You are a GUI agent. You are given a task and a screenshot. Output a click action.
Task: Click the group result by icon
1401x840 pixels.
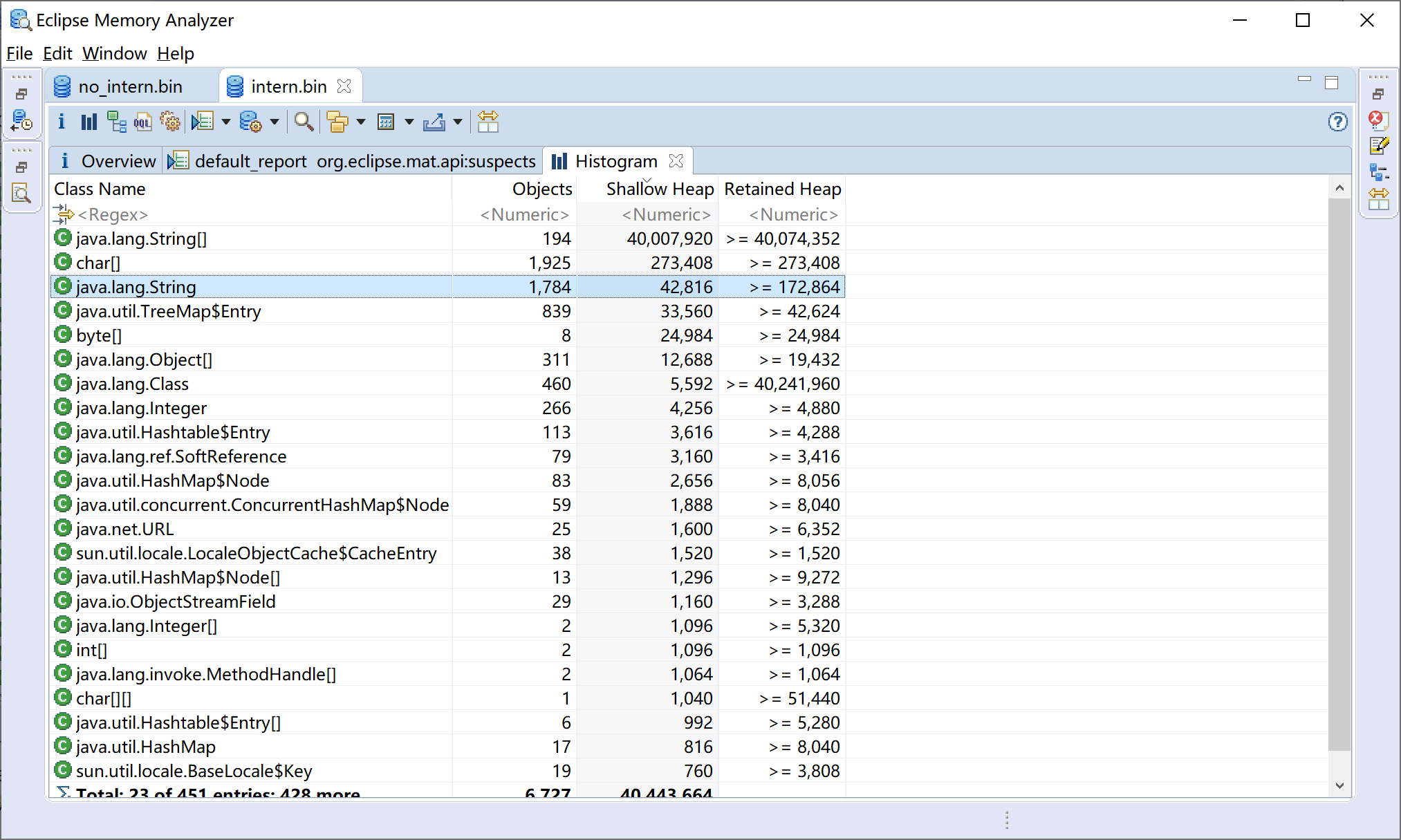point(337,122)
